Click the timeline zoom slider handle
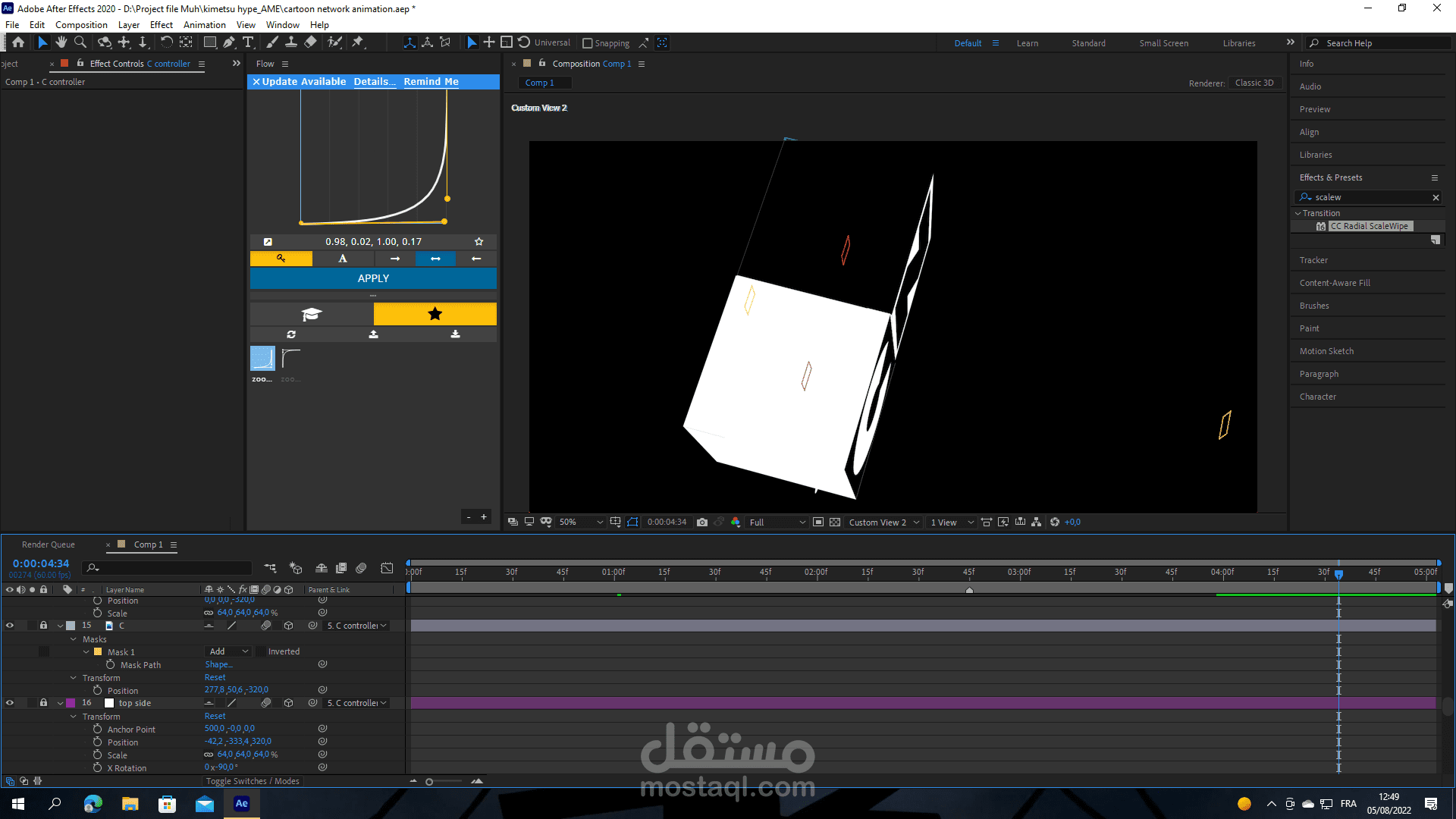Screen dimensions: 1456x819 [429, 782]
